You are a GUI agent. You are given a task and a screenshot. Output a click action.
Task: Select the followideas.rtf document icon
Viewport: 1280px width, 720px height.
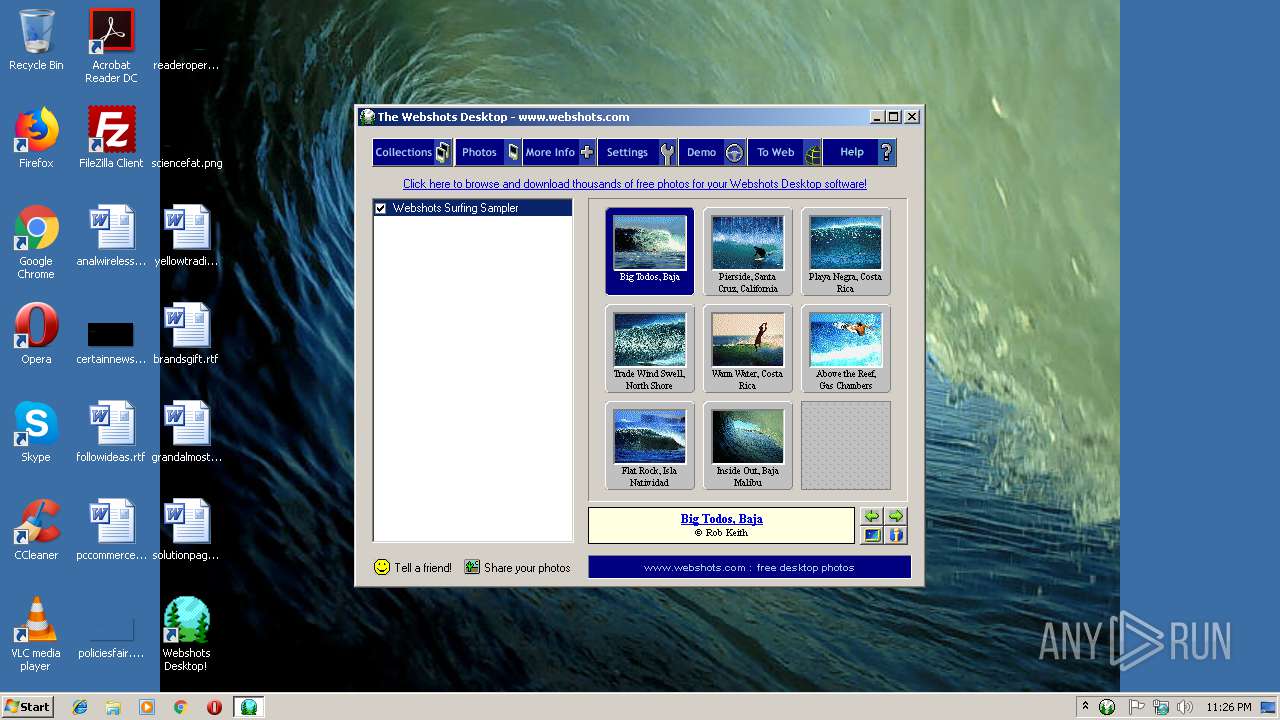[x=111, y=432]
